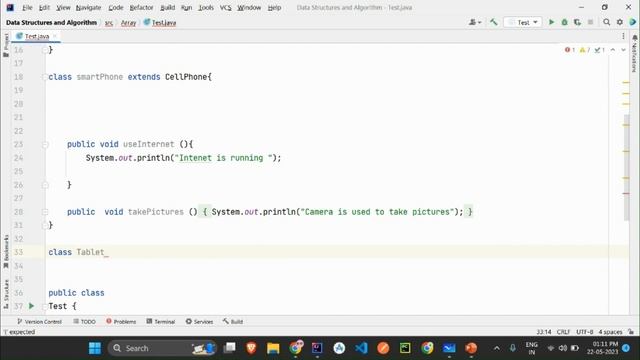Change CRLF line separator in status bar
This screenshot has height=360, width=640.
pos(563,332)
